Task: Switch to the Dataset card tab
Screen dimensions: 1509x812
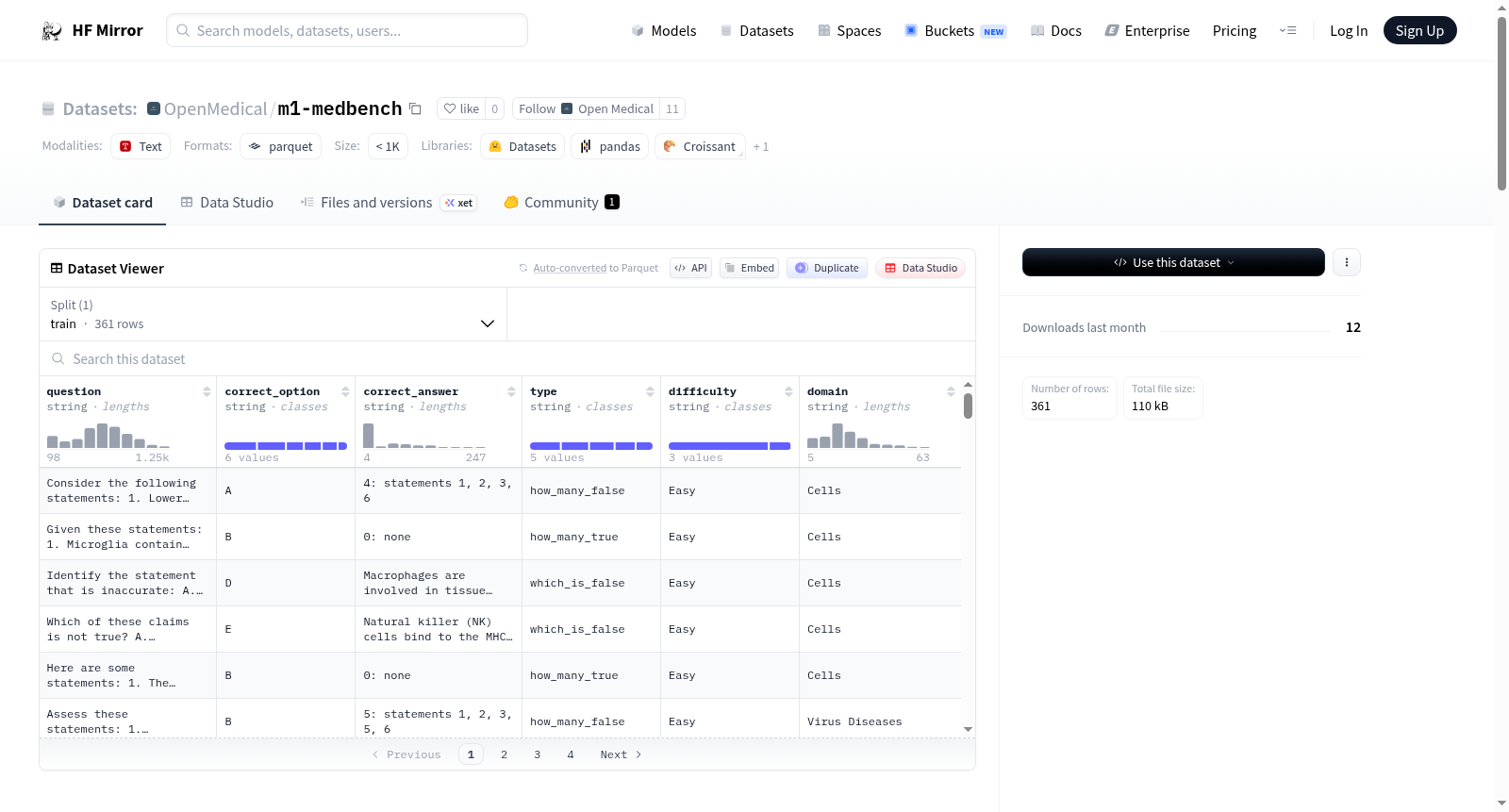Action: pyautogui.click(x=102, y=202)
